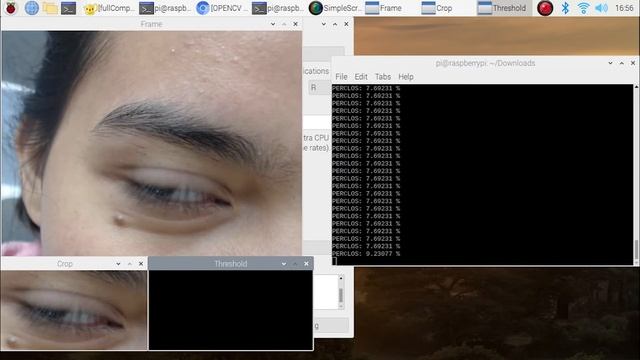The image size is (640, 360).
Task: Close the background SimpleScreenRecorder window
Action: pyautogui.click(x=346, y=24)
